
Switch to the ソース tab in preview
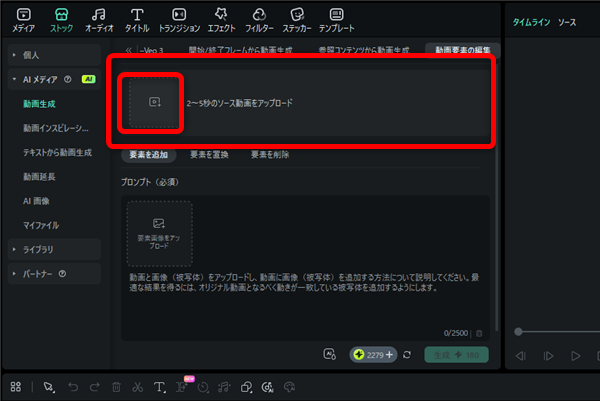click(x=567, y=21)
